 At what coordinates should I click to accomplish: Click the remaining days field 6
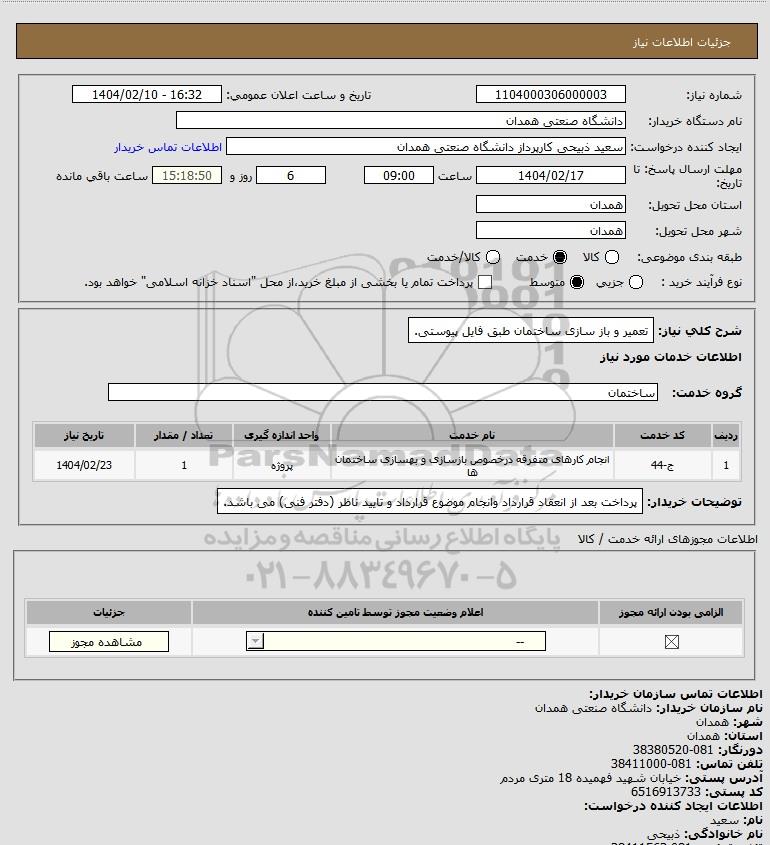290,175
